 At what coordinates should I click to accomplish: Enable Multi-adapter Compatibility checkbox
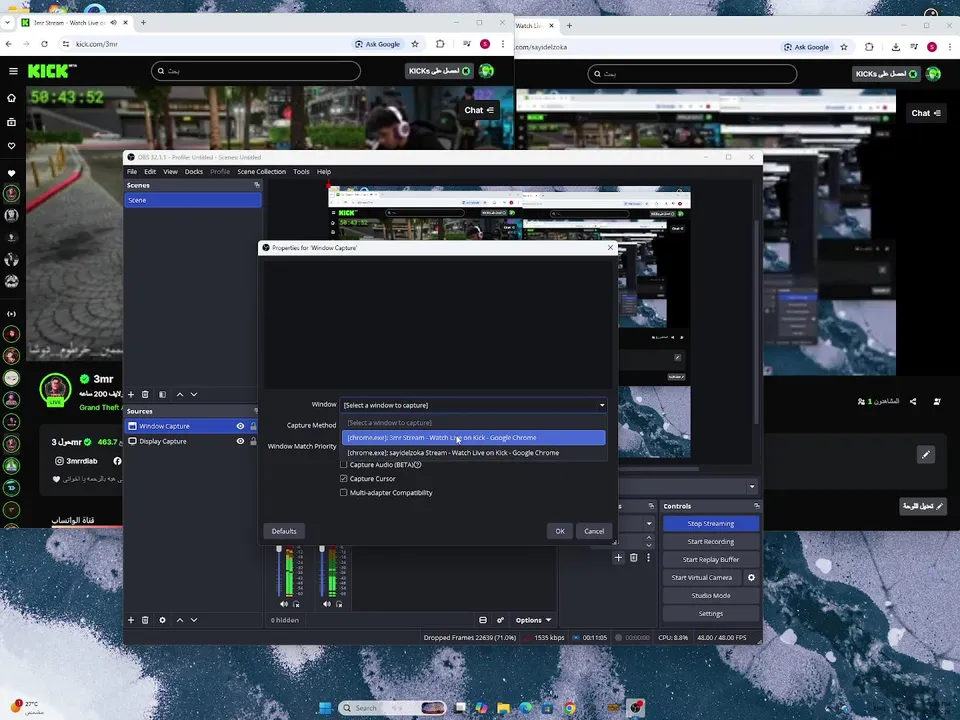click(x=343, y=493)
